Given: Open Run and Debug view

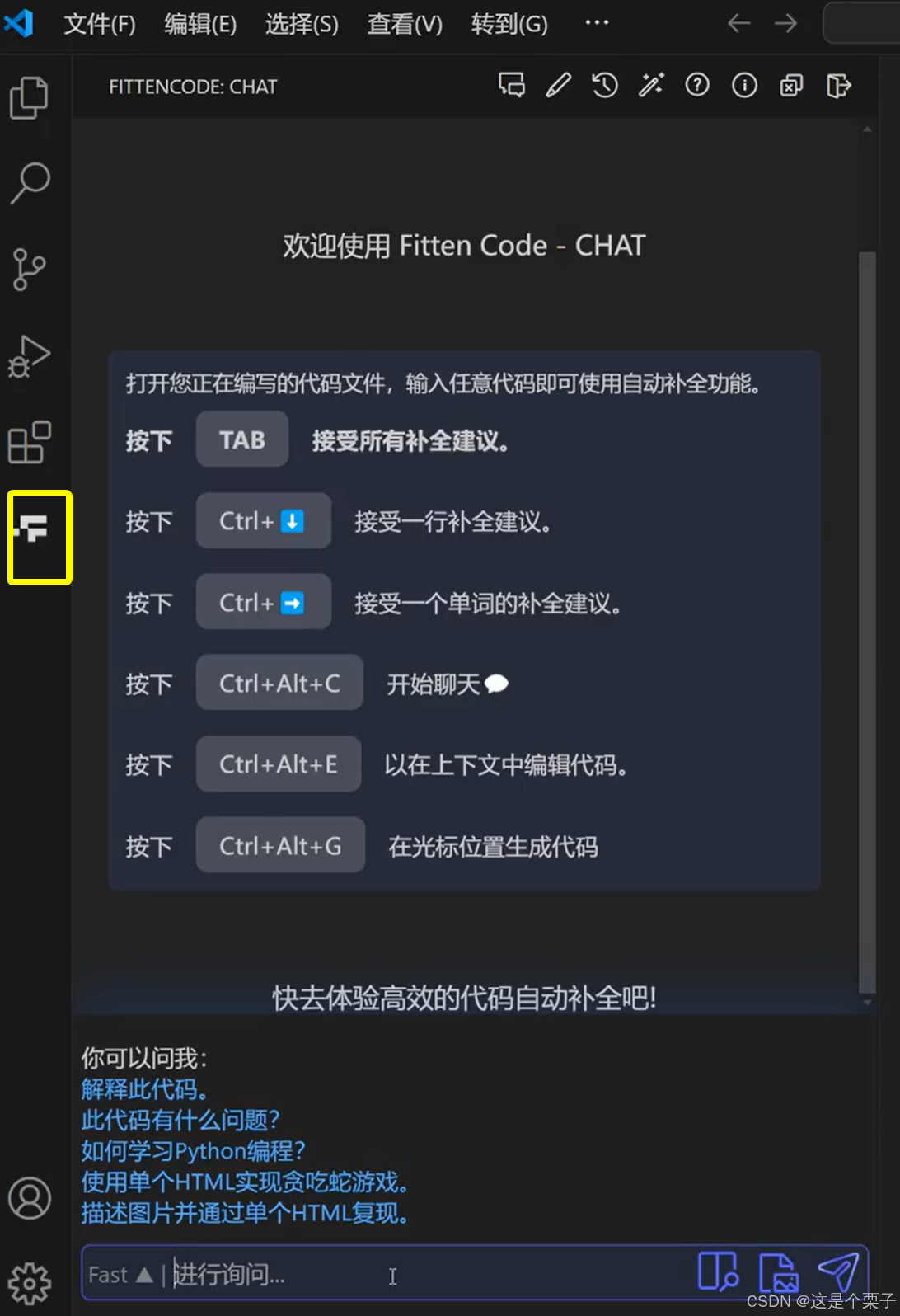Looking at the screenshot, I should pyautogui.click(x=30, y=356).
